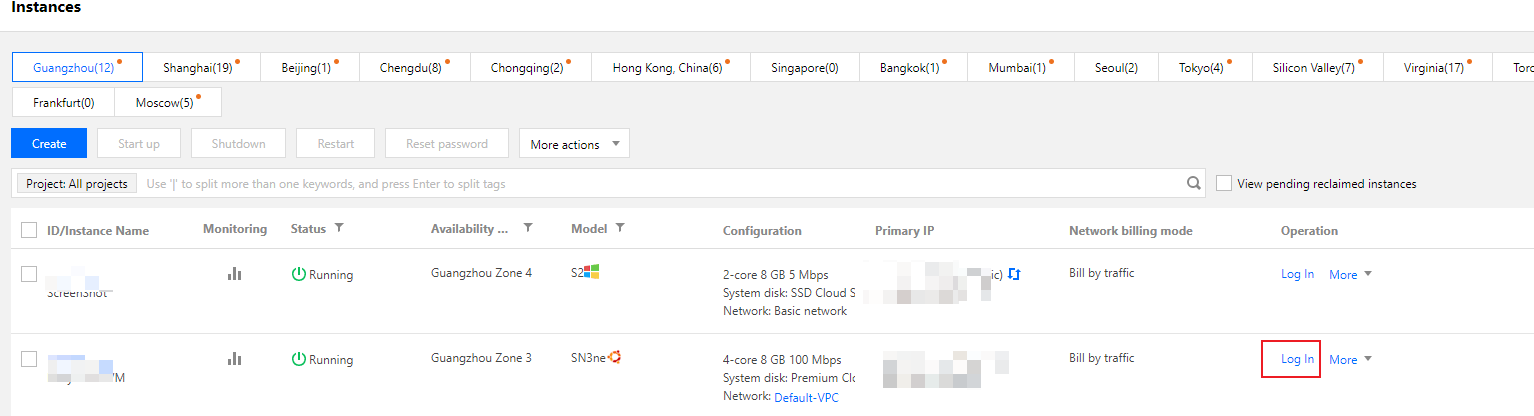Click the keyword search input field
Screen dimensions: 1534x416
(x=660, y=184)
